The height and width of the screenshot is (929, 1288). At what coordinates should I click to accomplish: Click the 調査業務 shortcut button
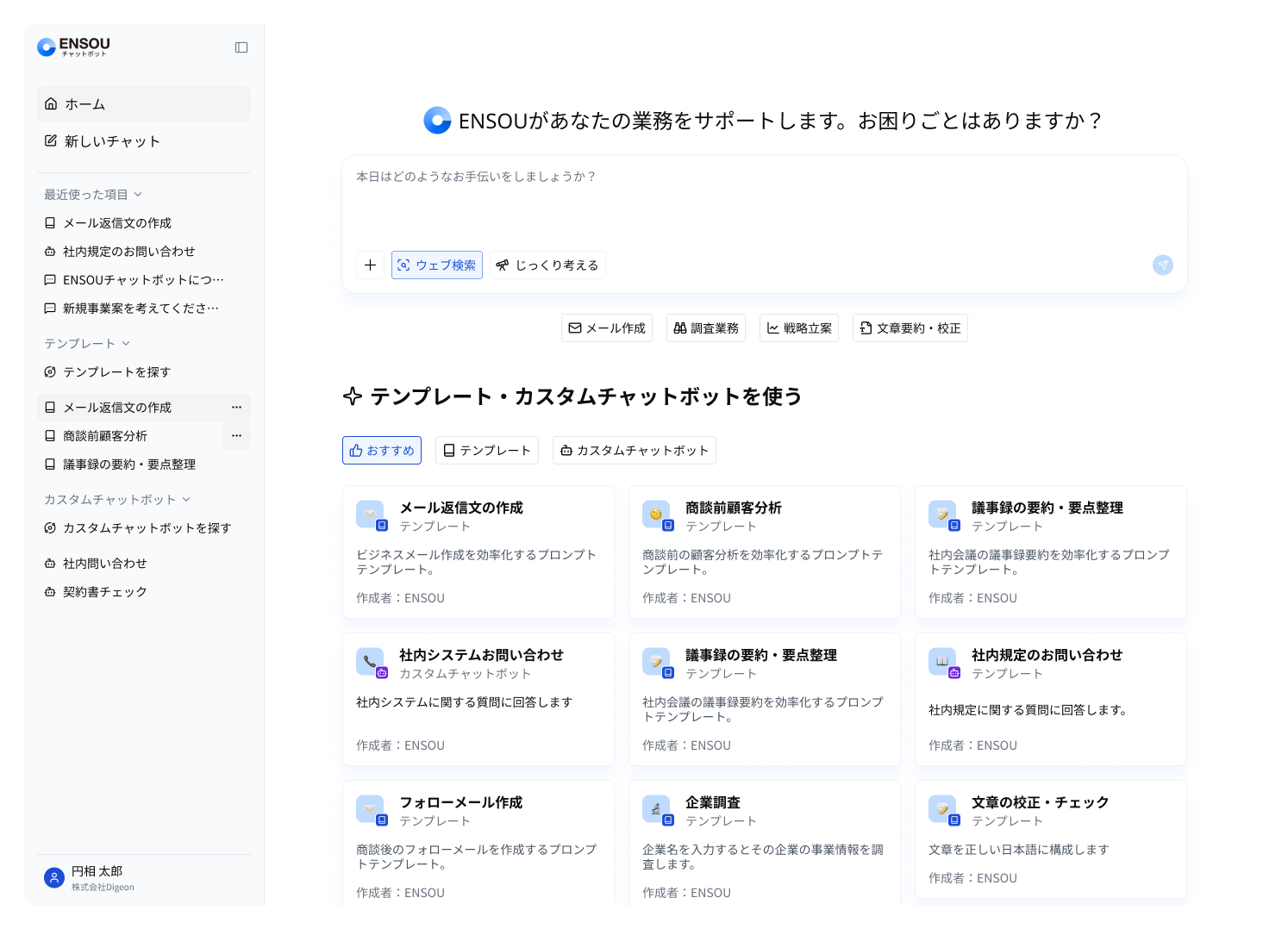click(706, 327)
